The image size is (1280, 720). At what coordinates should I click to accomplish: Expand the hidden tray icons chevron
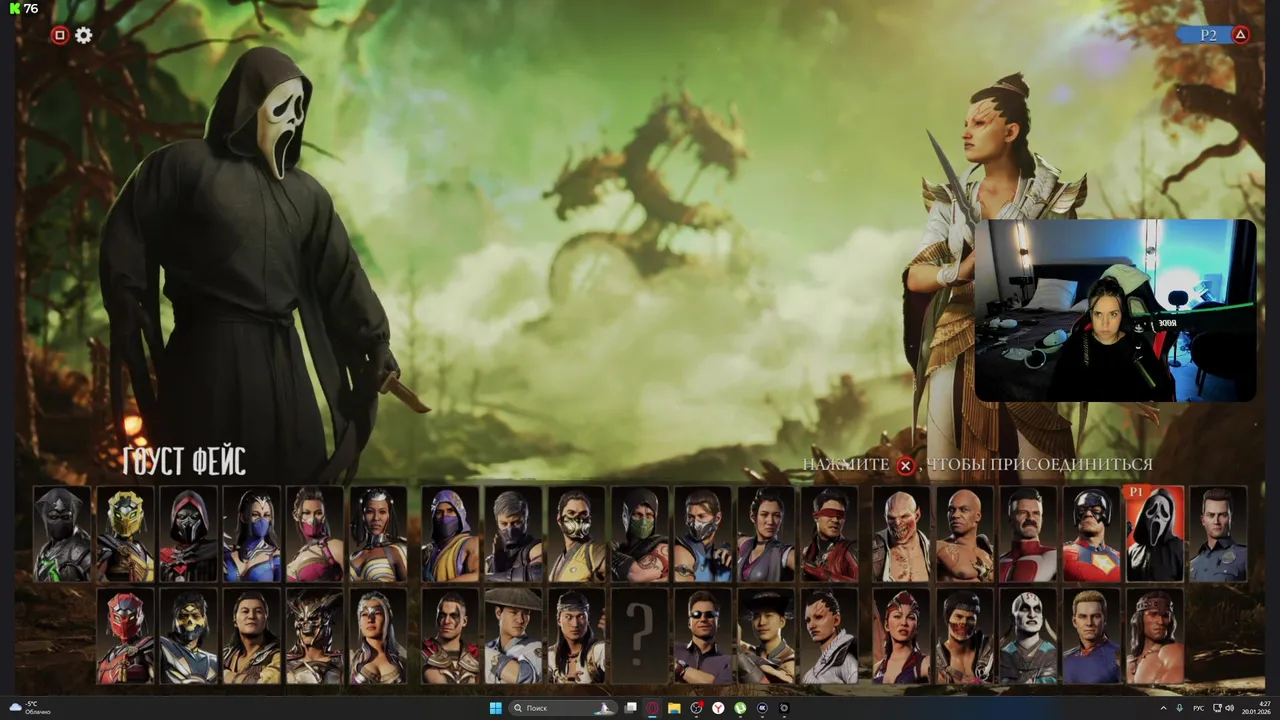(x=1163, y=708)
